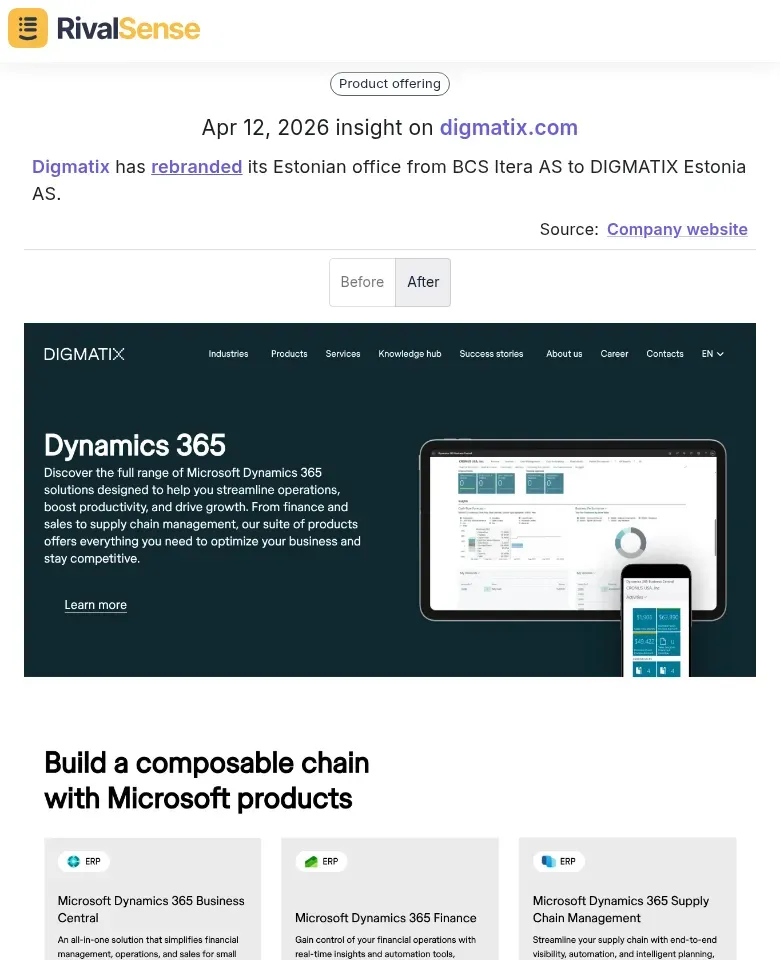The image size is (780, 960).
Task: Switch to the Before view
Action: [362, 282]
